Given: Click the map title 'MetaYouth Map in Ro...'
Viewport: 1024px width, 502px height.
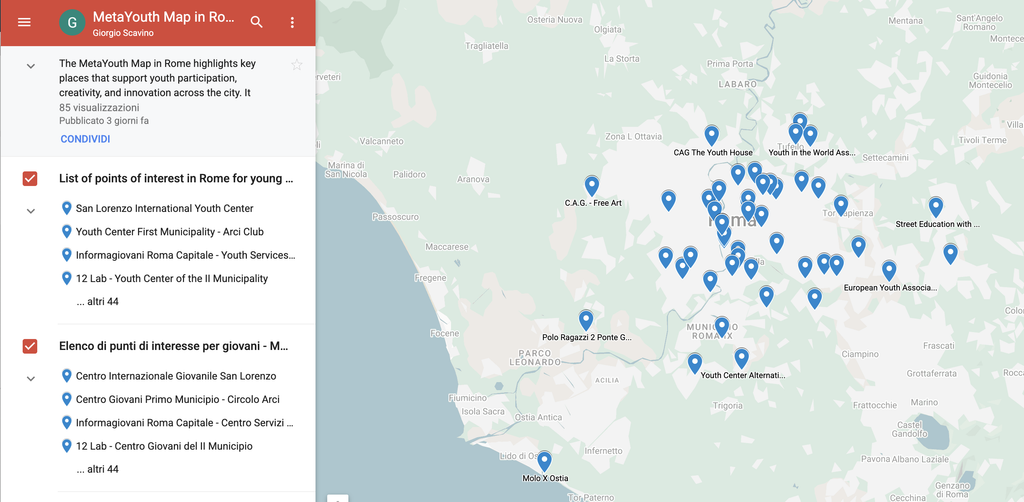Looking at the screenshot, I should coord(163,17).
